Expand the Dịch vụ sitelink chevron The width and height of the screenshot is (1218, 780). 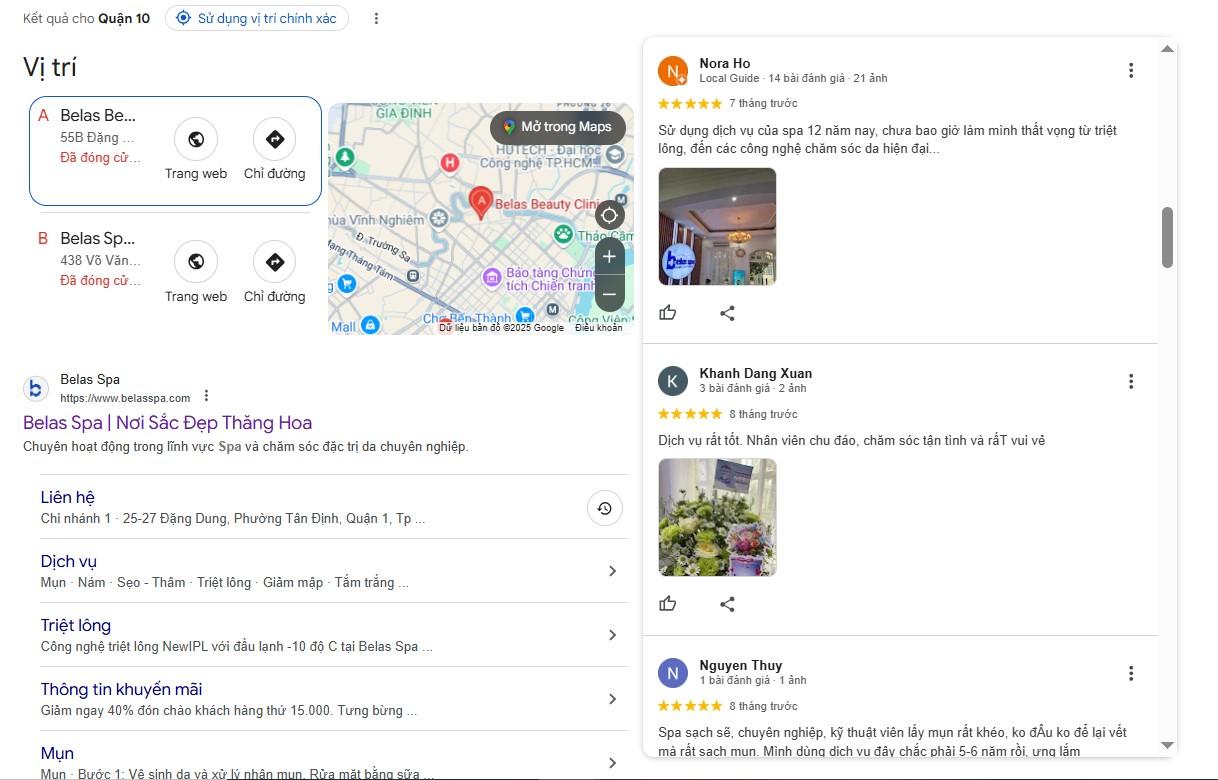[x=613, y=571]
